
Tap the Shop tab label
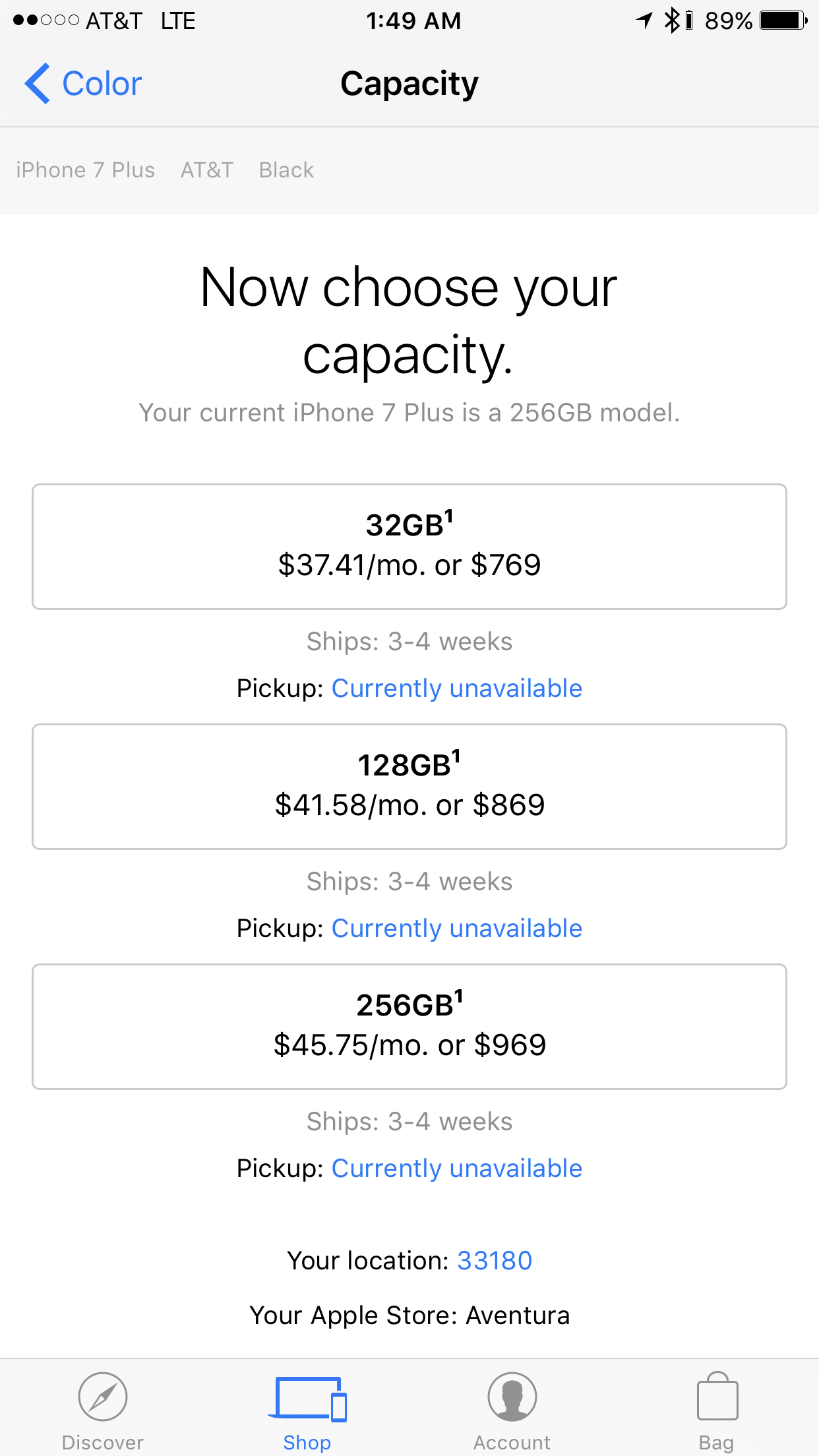coord(307,1442)
